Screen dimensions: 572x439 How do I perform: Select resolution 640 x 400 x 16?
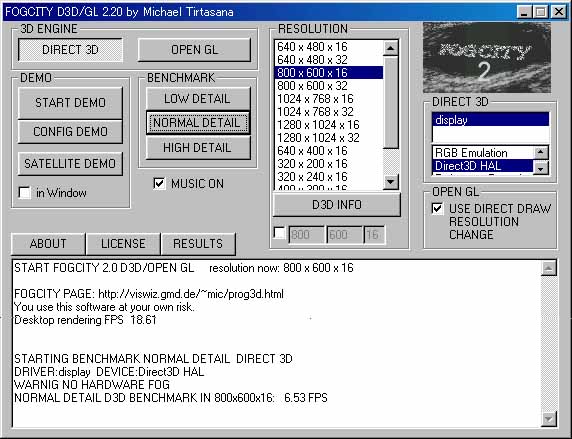point(329,151)
